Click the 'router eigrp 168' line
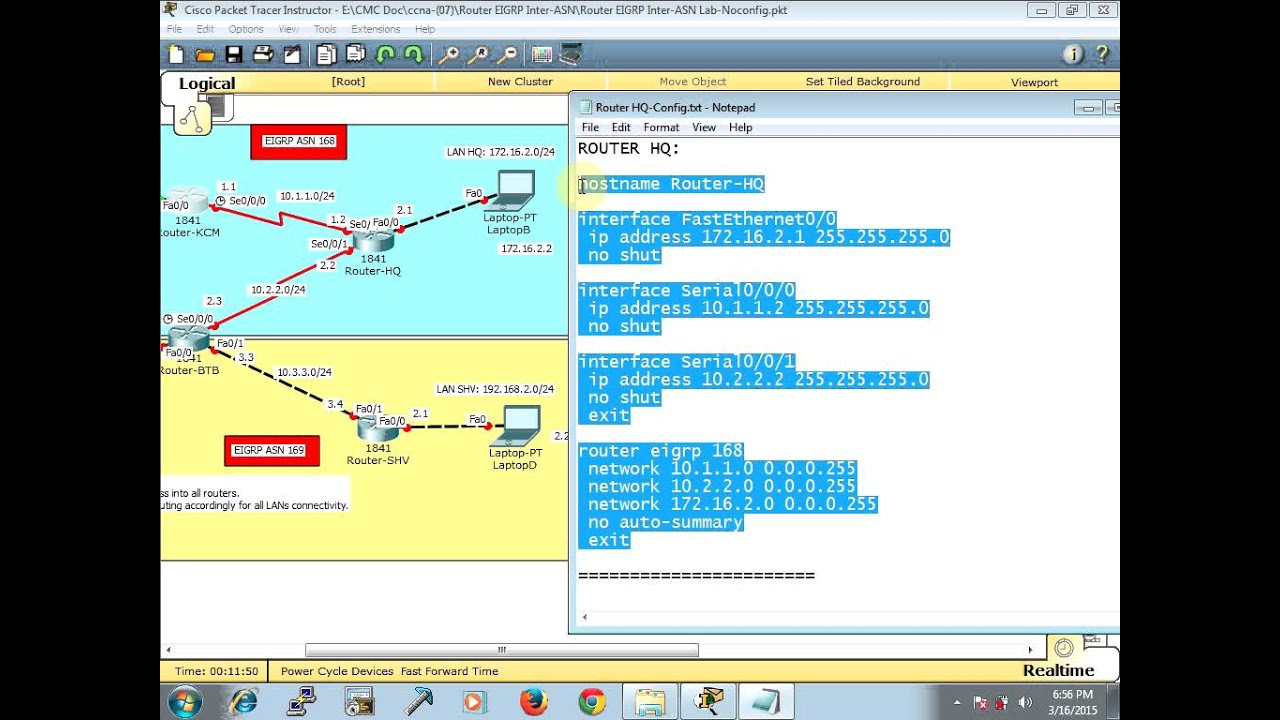 pos(661,451)
